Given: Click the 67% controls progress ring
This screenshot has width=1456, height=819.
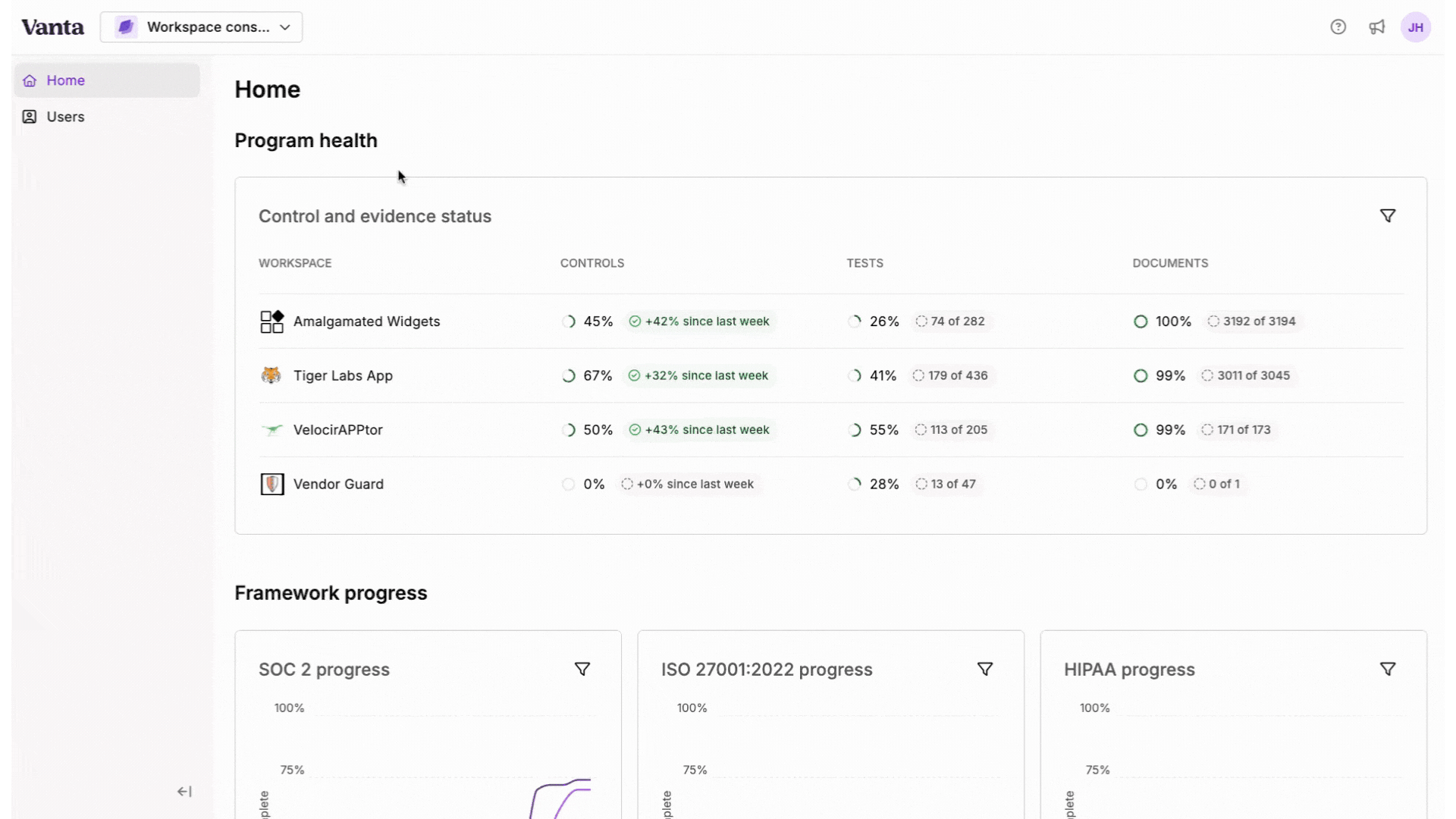Looking at the screenshot, I should (569, 375).
